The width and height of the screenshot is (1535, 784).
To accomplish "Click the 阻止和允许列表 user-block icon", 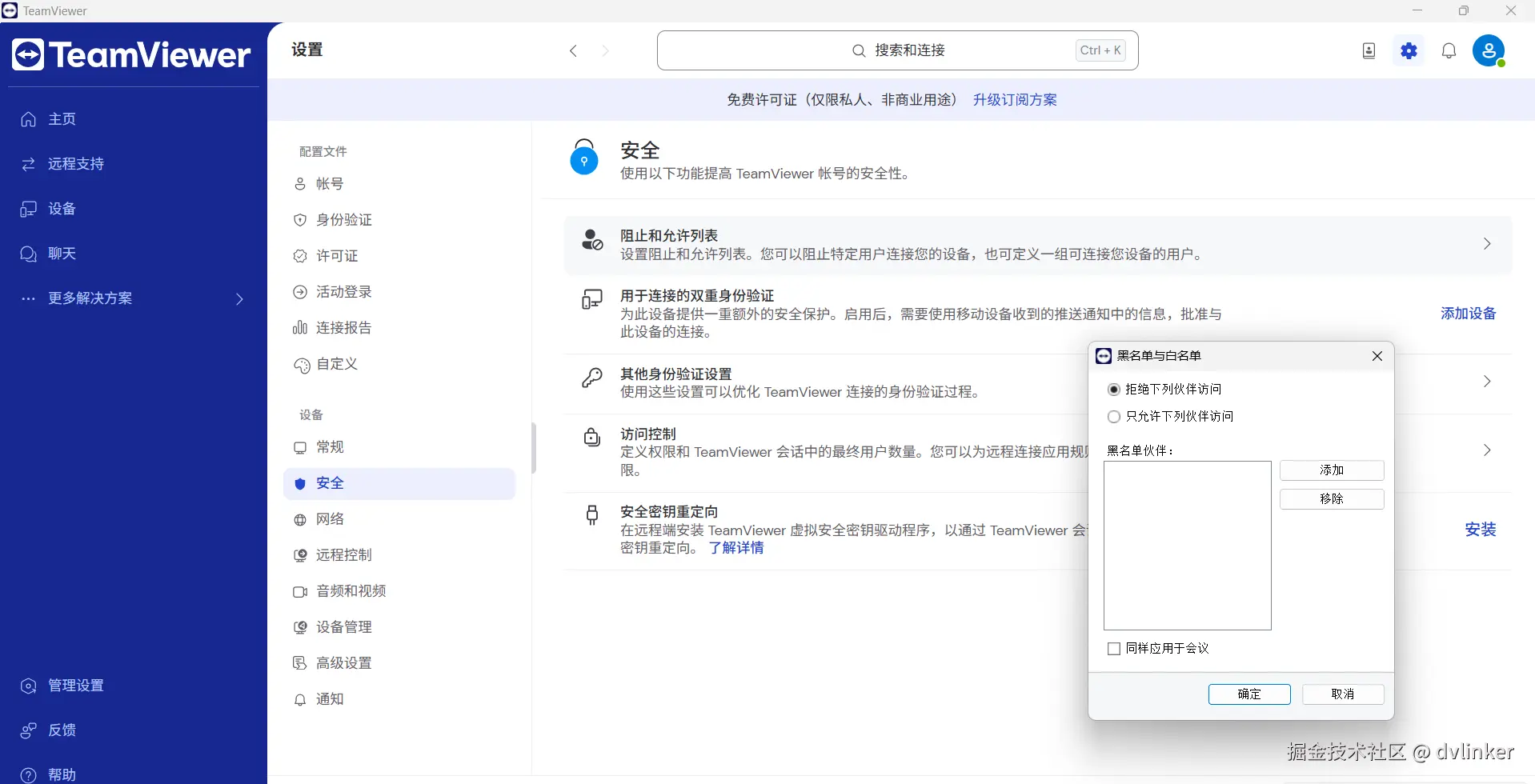I will pyautogui.click(x=592, y=240).
